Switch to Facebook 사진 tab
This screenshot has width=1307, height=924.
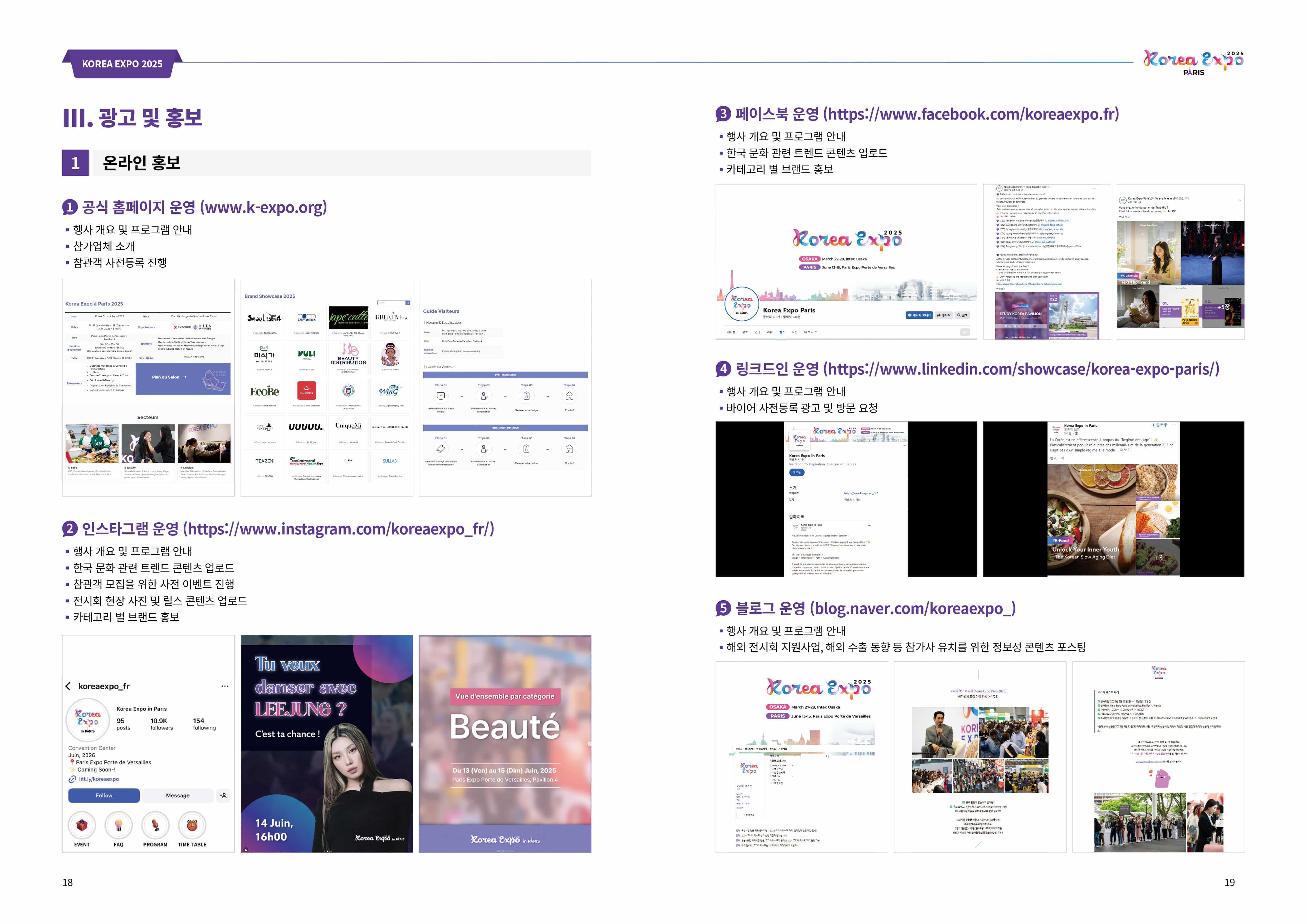pyautogui.click(x=795, y=332)
